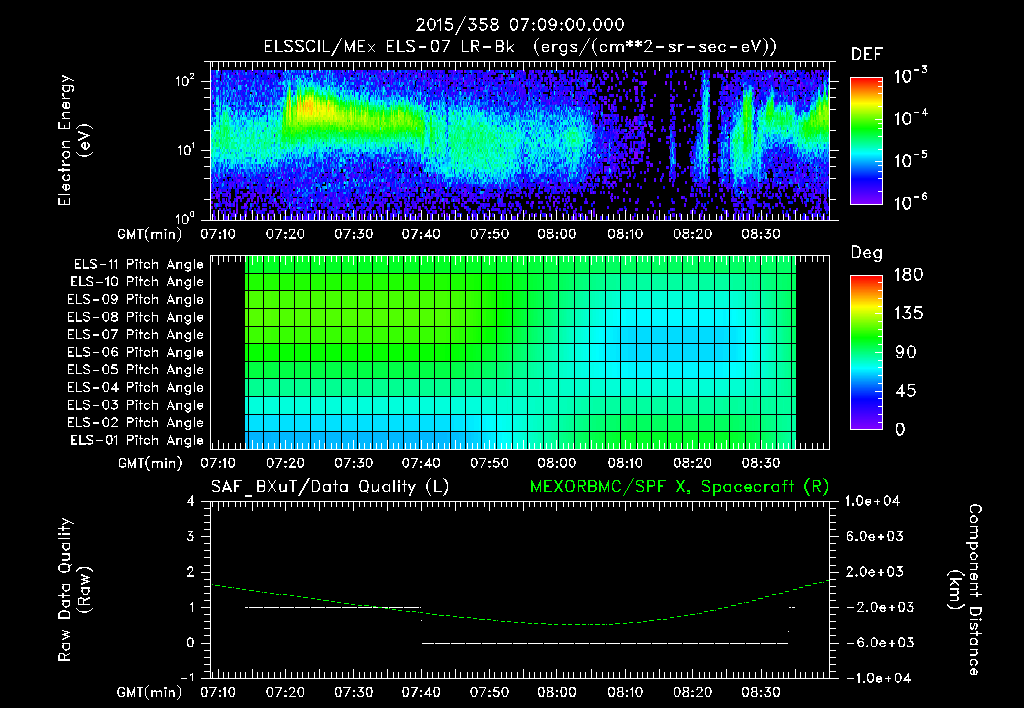Click the -1 tick on Raw Data Quality axis

(x=187, y=677)
